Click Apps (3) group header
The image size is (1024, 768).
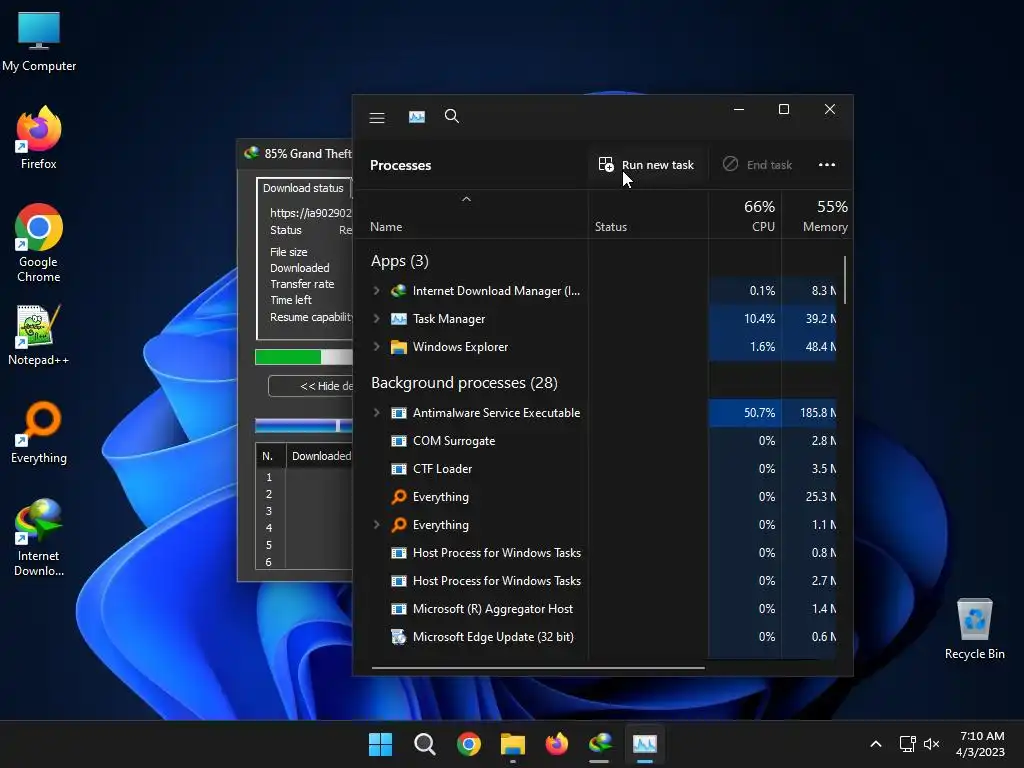pos(400,261)
